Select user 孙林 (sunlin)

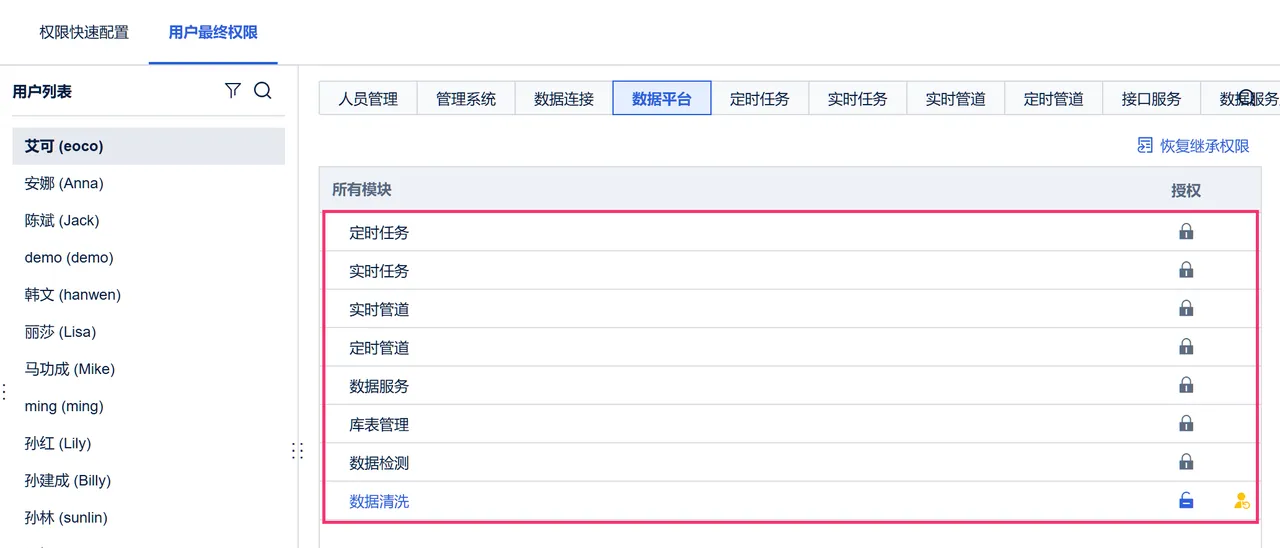[149, 517]
